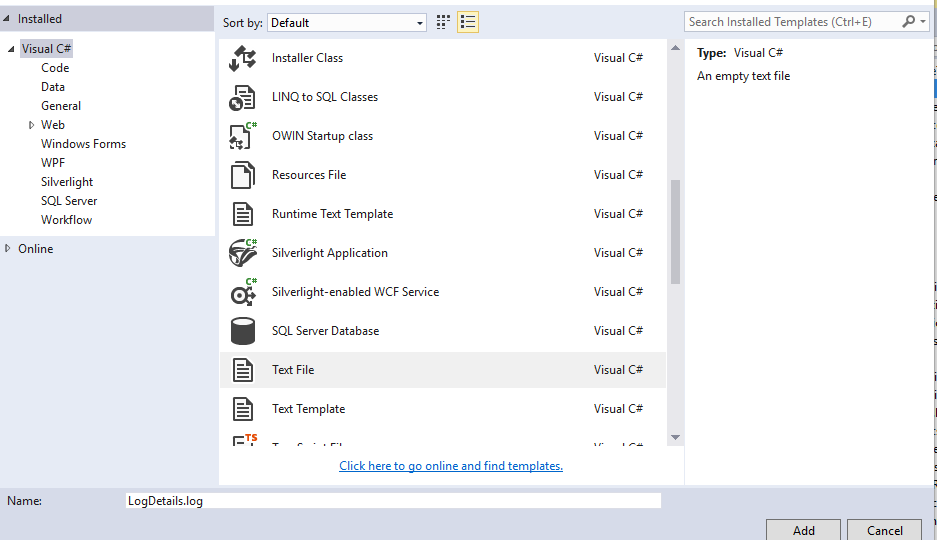Click the SQL Server Database cylinder icon
This screenshot has height=540, width=937.
tap(243, 331)
